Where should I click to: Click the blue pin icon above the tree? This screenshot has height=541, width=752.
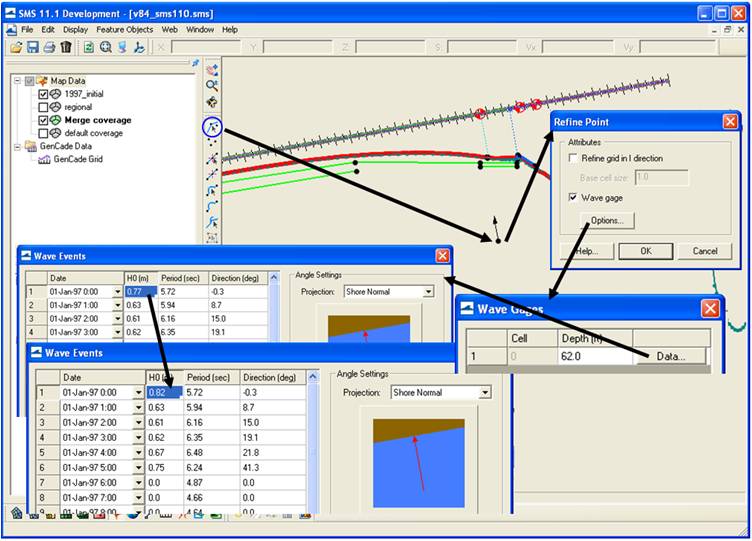[x=195, y=63]
